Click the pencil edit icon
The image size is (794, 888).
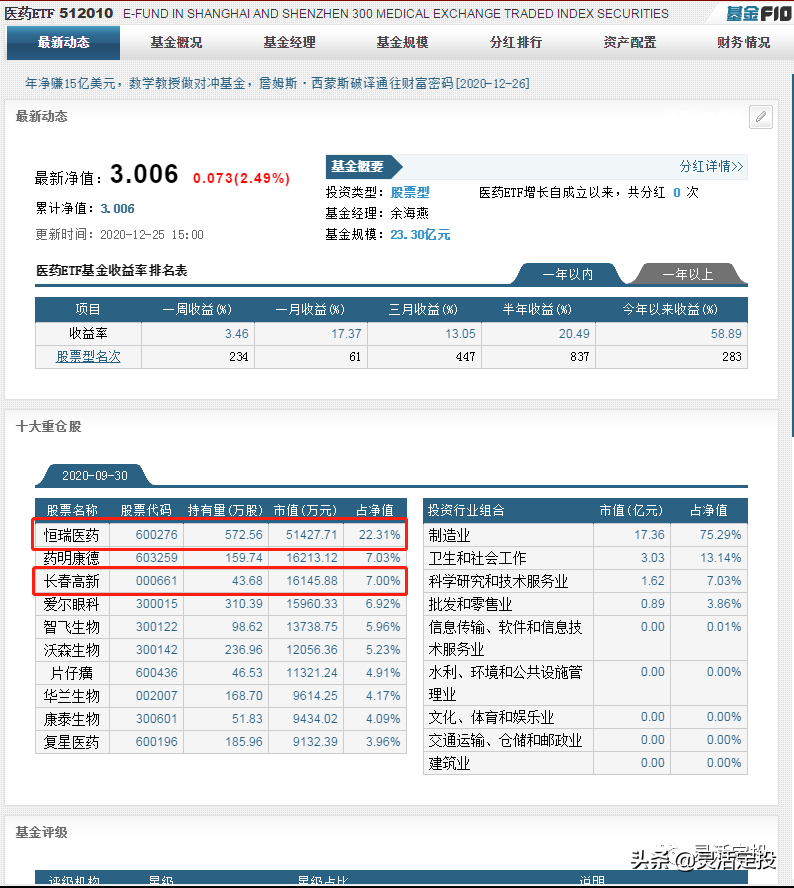(761, 117)
